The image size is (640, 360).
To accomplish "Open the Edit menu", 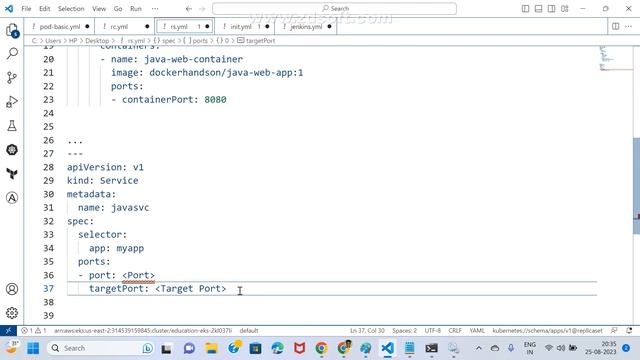I will click(x=44, y=9).
